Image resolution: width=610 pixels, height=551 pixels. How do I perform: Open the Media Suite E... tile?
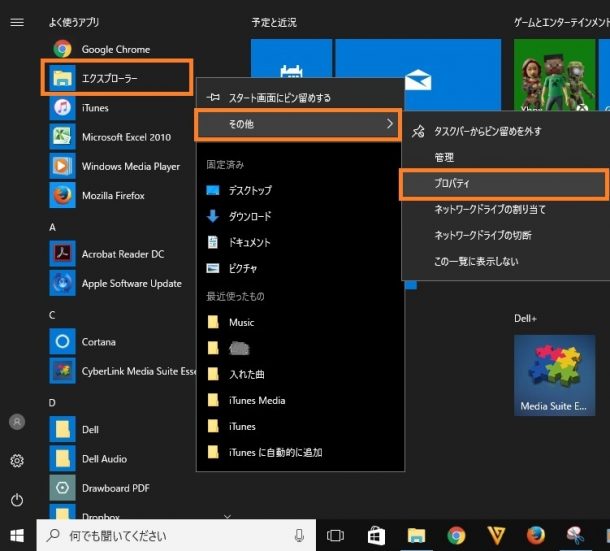(x=554, y=375)
